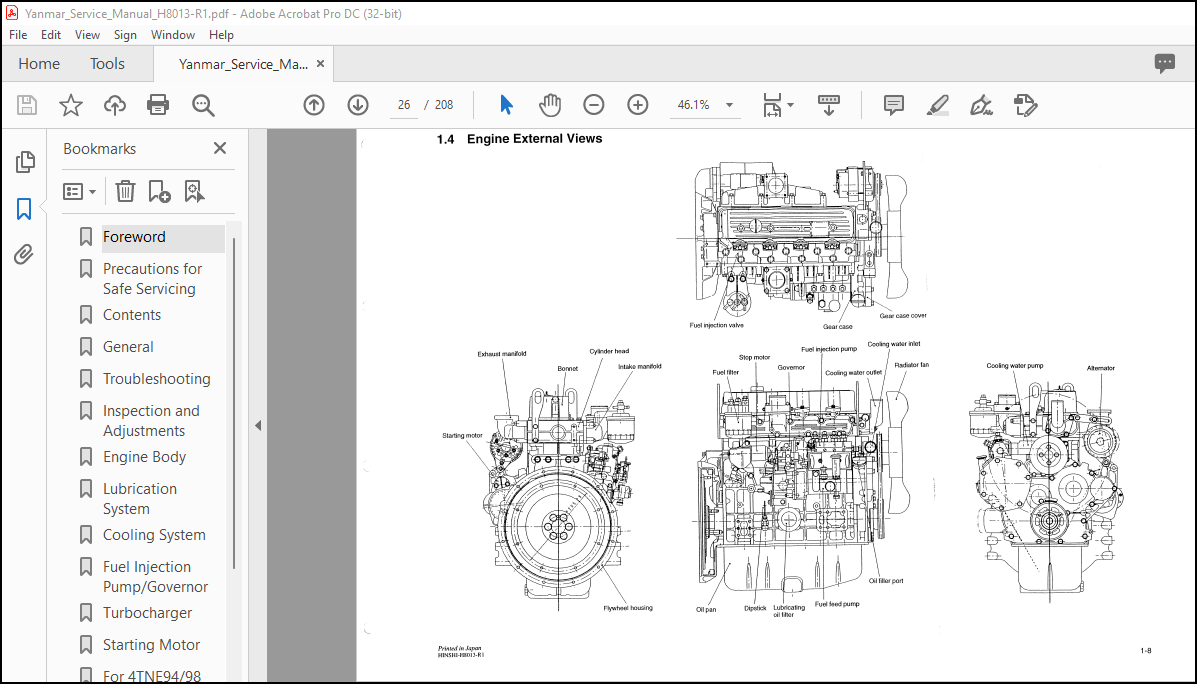Jump to the Lubrication System bookmark
Screen dimensions: 1197x684
(140, 498)
